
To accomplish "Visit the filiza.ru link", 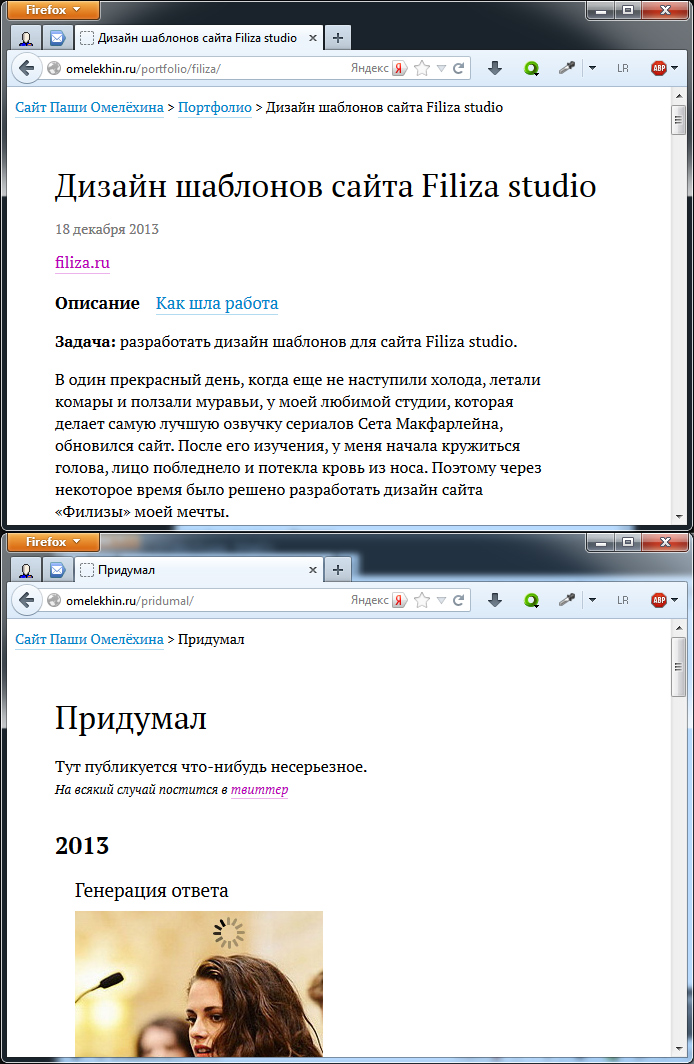I will pos(82,263).
